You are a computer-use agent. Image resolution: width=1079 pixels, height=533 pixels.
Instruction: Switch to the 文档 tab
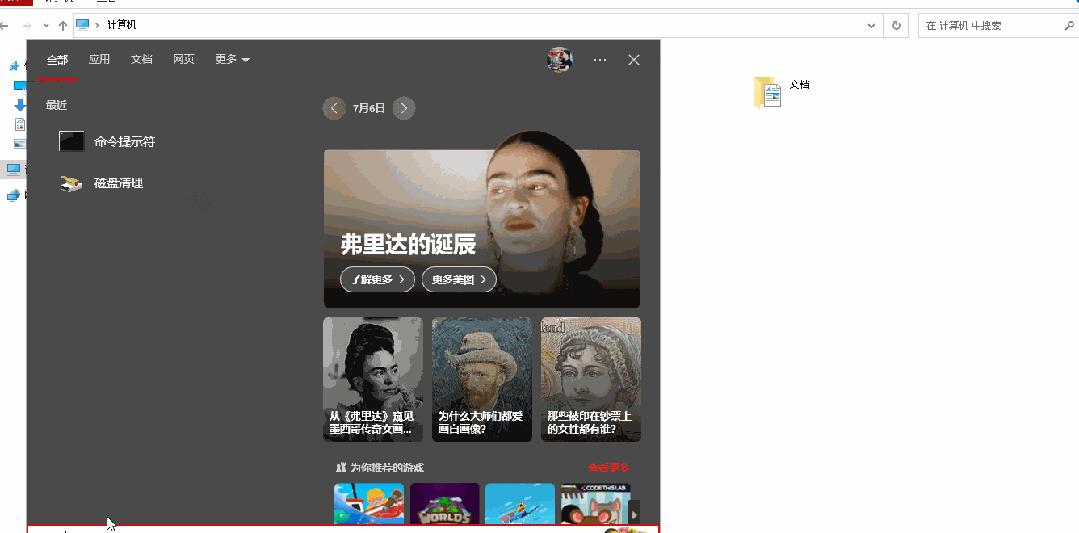[142, 60]
